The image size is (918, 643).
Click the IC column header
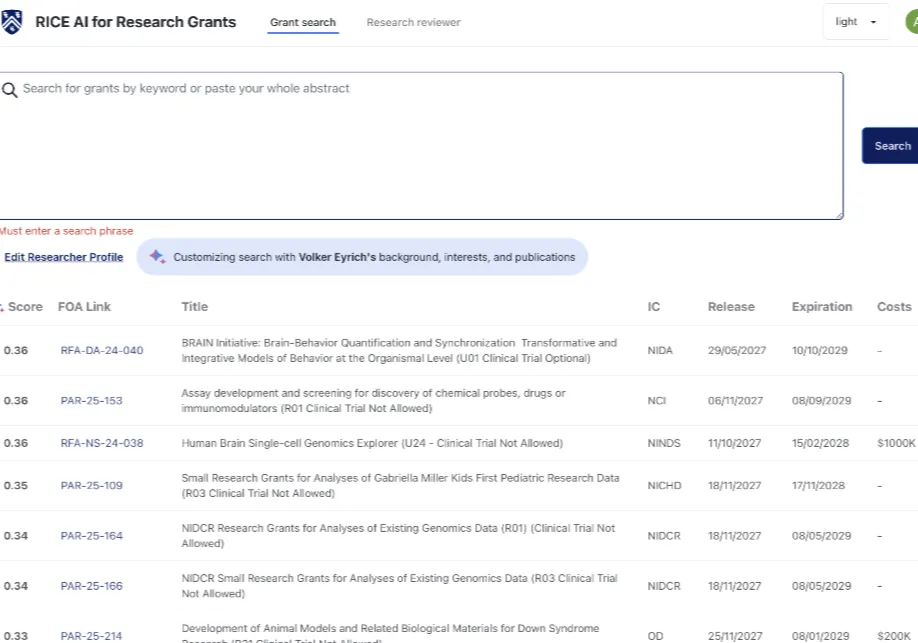653,307
